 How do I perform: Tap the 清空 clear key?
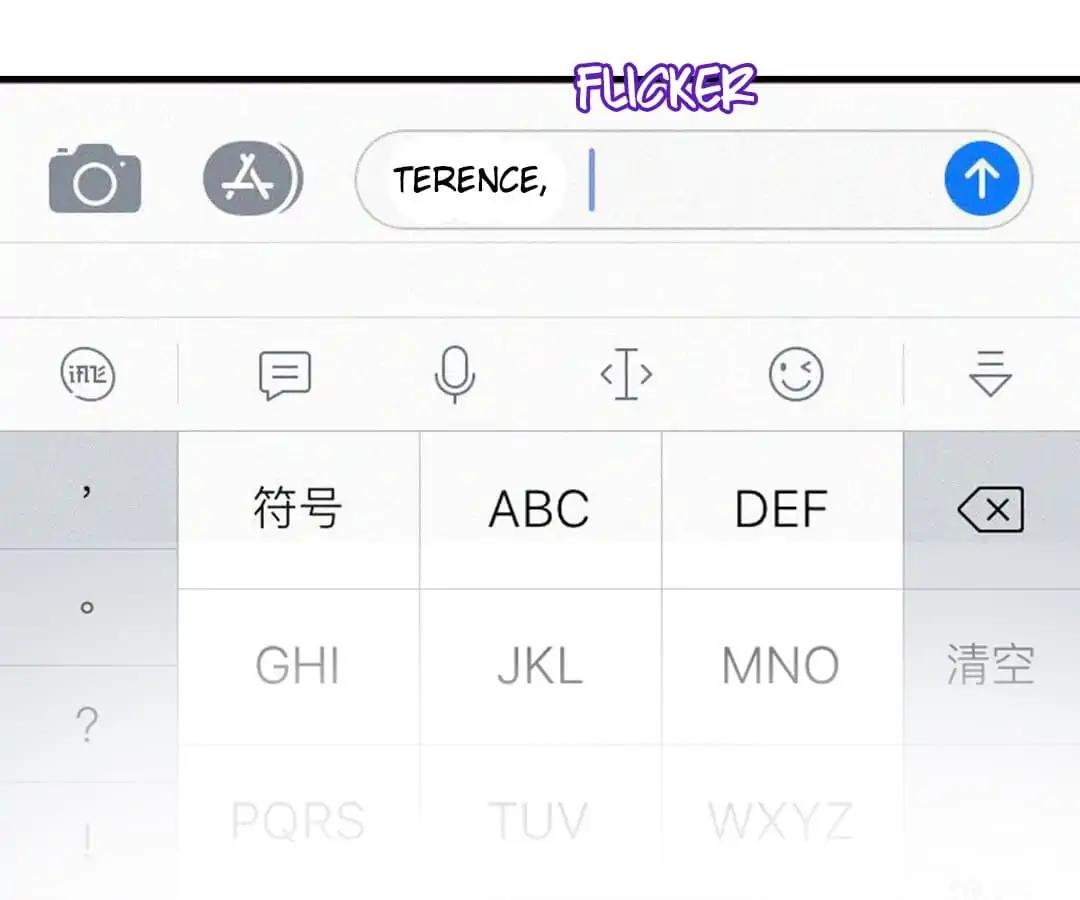[991, 665]
